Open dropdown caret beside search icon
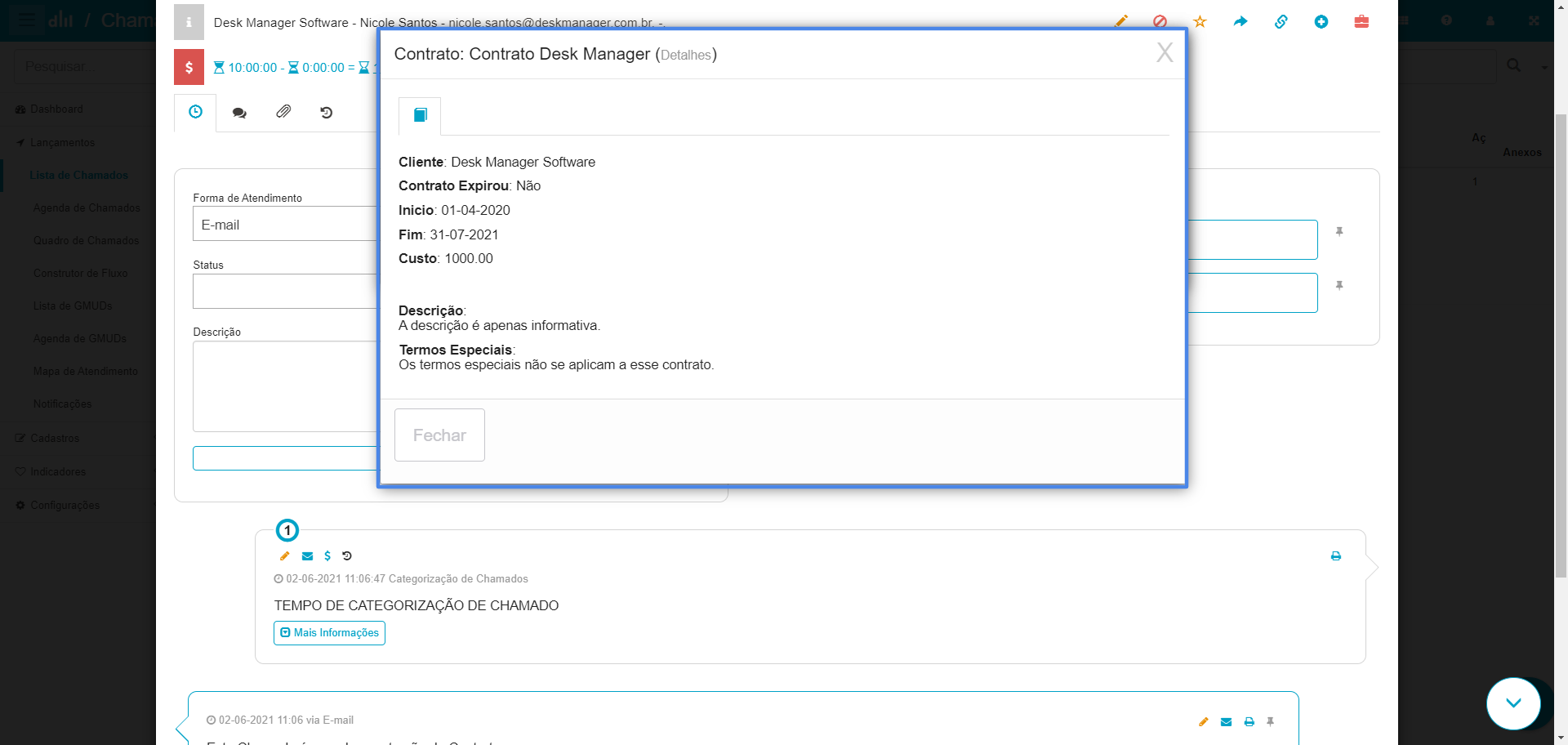The height and width of the screenshot is (745, 1568). point(1544,67)
